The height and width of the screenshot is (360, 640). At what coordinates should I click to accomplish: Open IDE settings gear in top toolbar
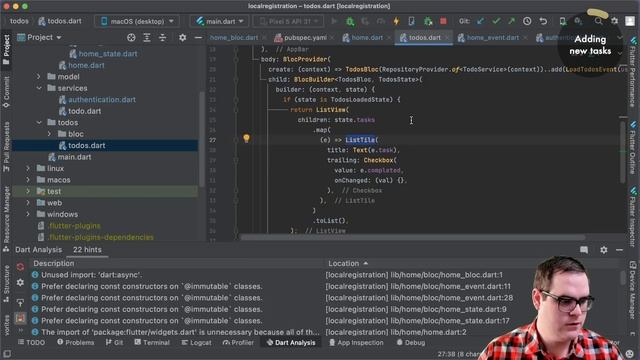click(x=614, y=21)
